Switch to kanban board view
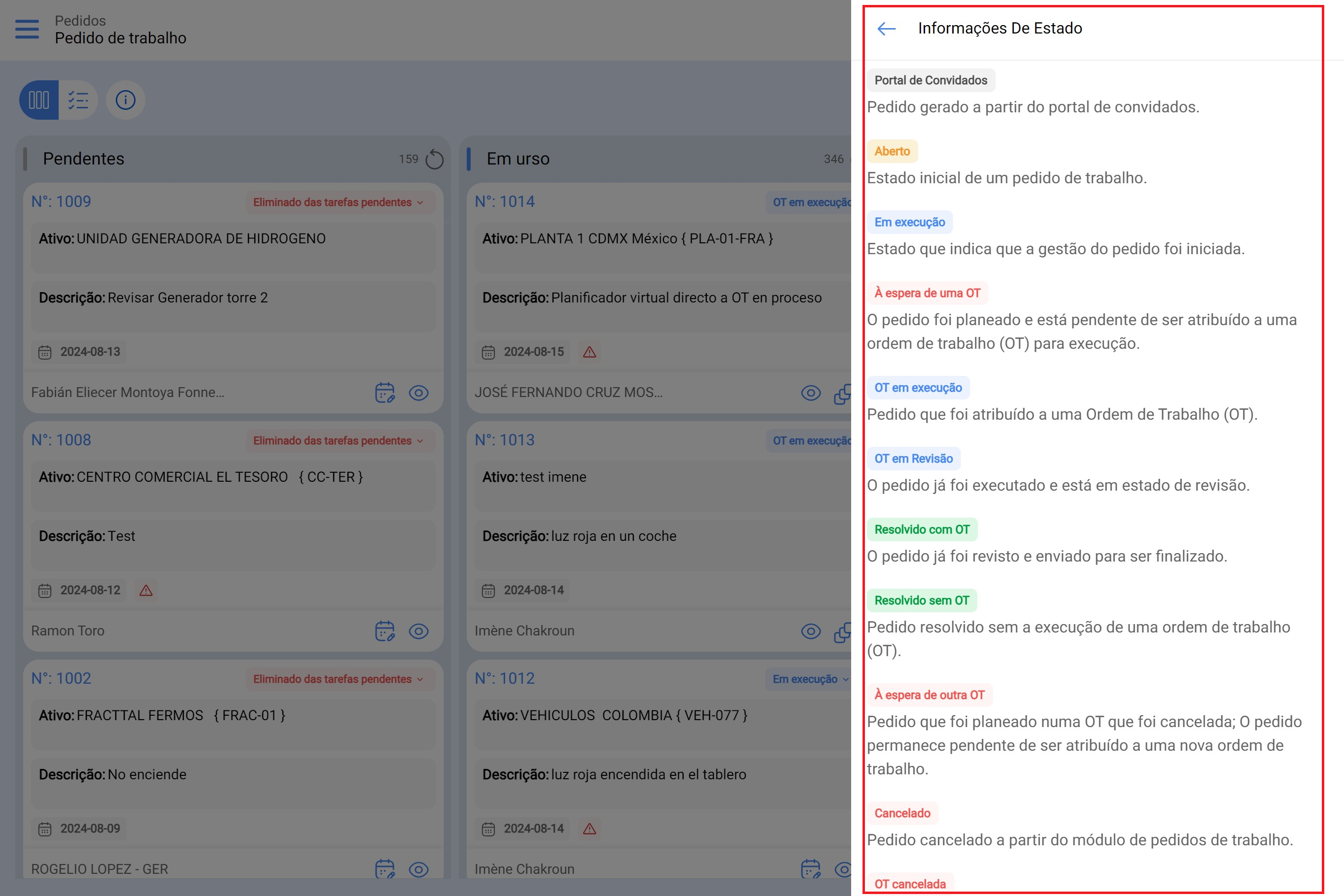Screen dimensions: 1344x896 pyautogui.click(x=39, y=100)
